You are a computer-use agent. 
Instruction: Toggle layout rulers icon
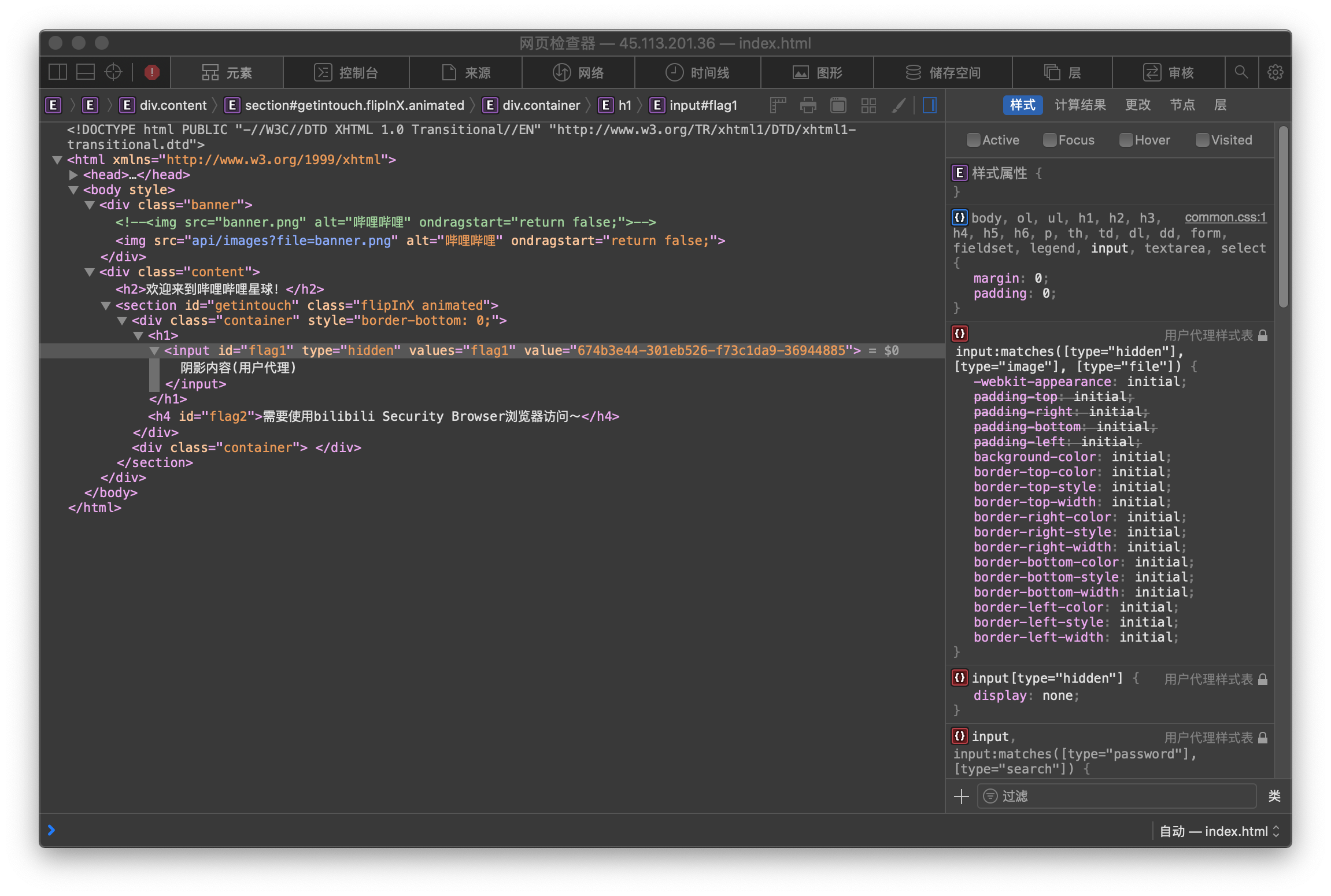coord(778,105)
